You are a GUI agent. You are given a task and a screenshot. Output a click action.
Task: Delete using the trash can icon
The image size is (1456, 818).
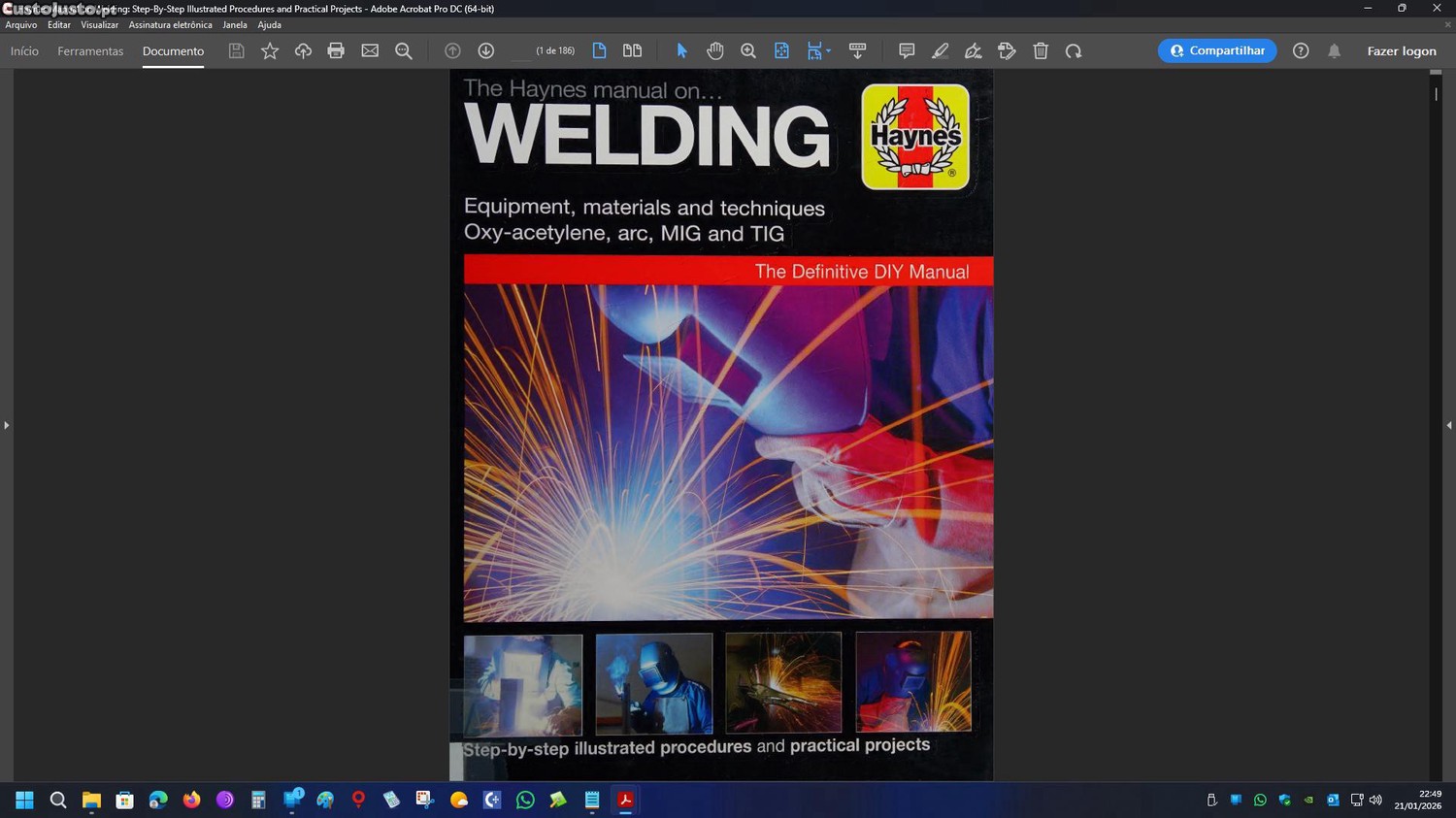point(1041,50)
